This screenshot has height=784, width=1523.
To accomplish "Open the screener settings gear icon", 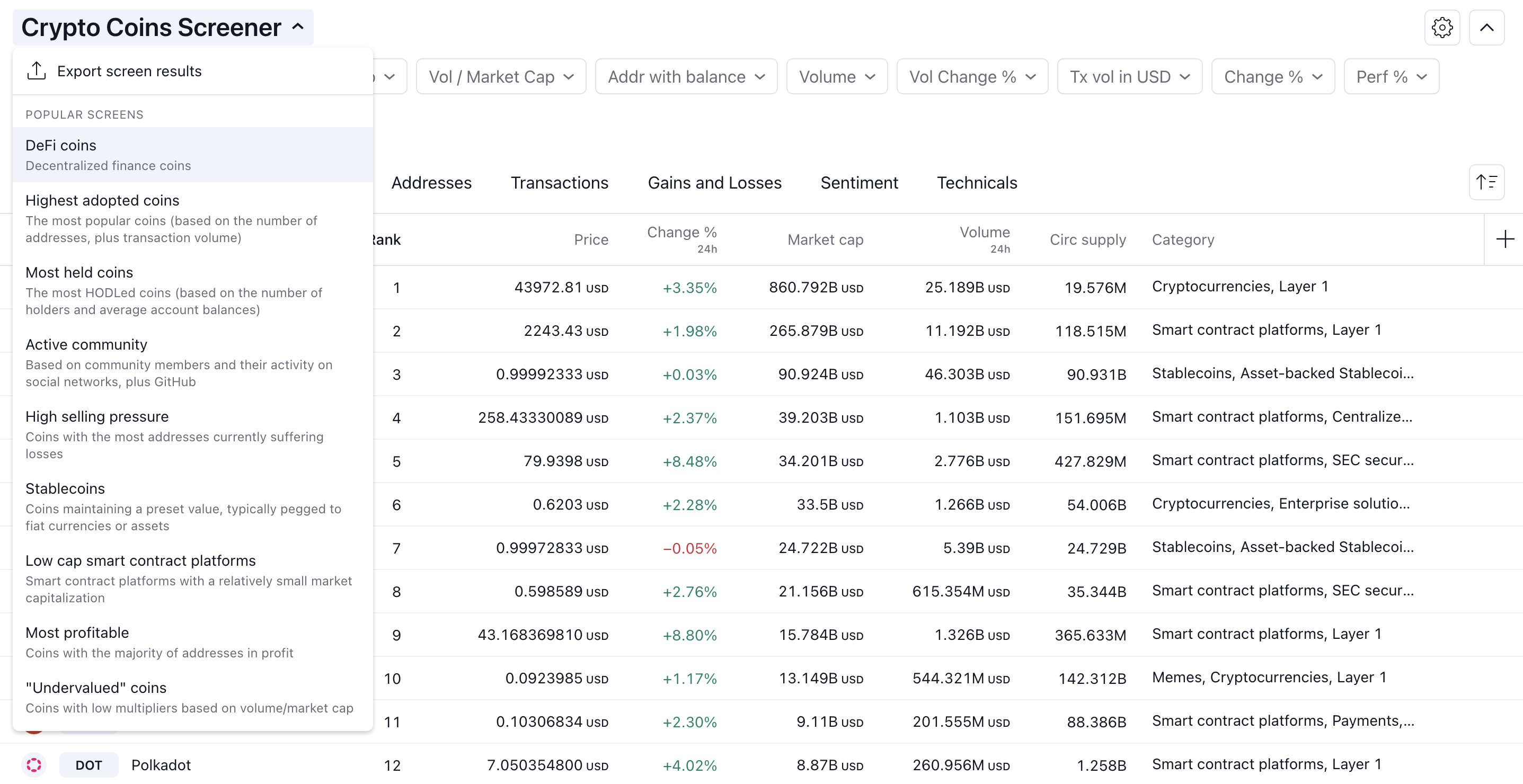I will tap(1441, 27).
